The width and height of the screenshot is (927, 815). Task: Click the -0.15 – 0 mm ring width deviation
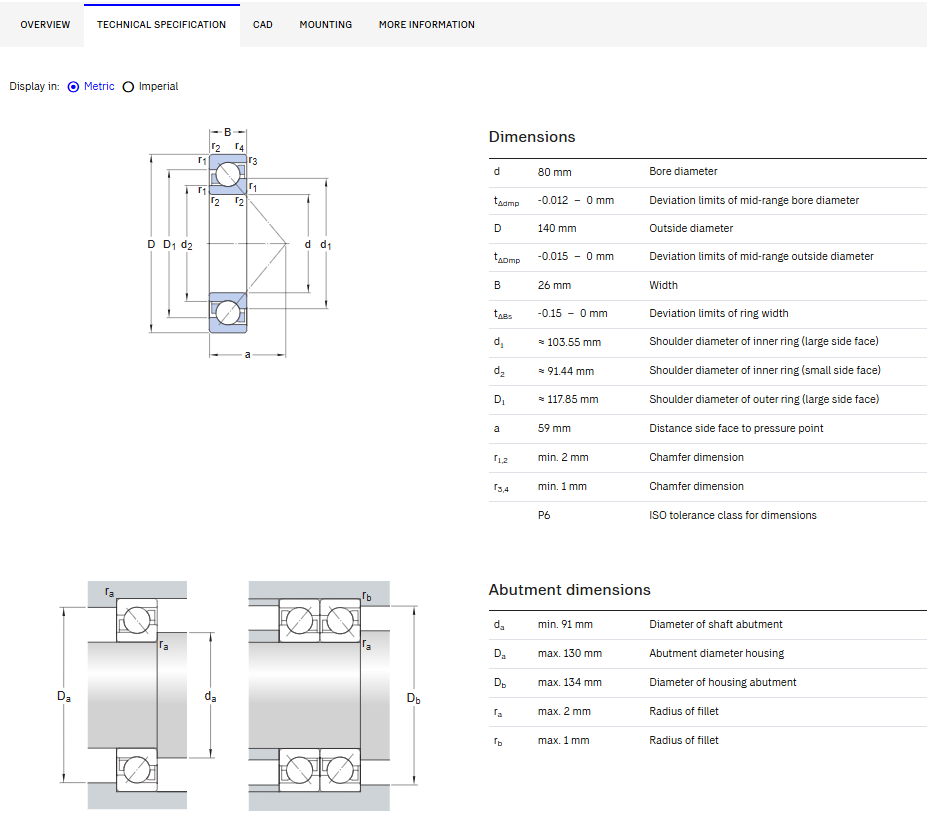[x=572, y=313]
